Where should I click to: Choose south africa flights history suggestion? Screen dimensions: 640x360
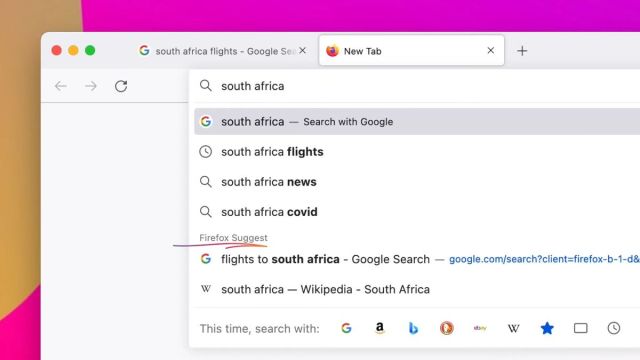click(417, 152)
